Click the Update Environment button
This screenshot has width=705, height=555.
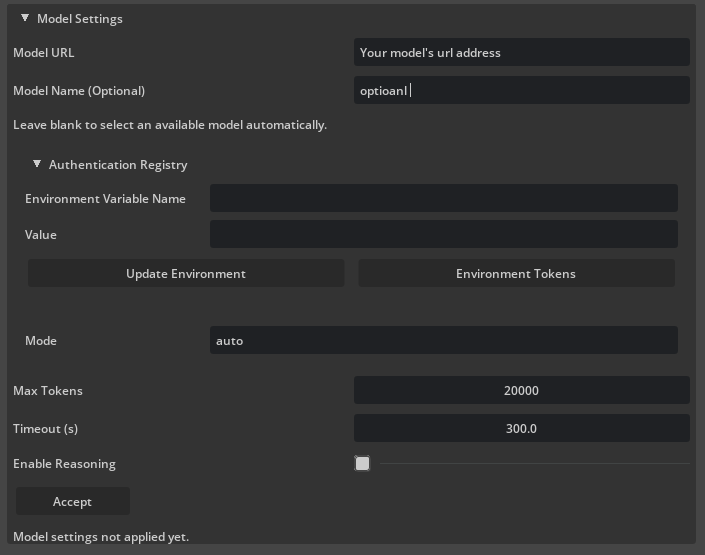click(x=186, y=273)
